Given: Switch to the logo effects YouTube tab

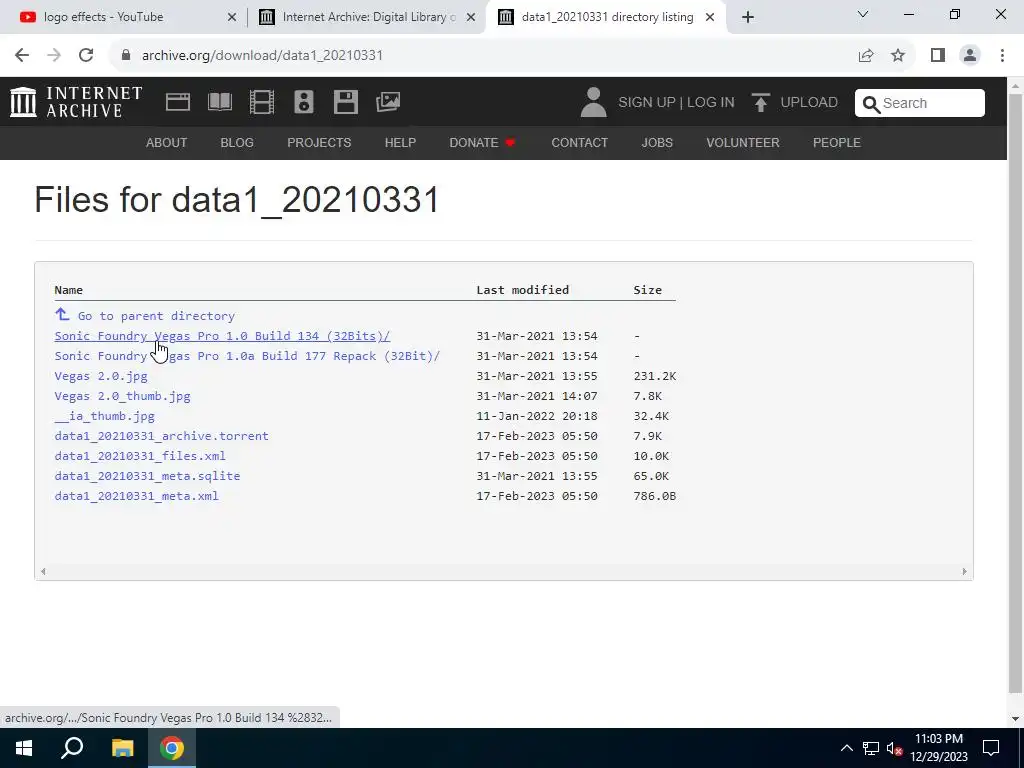Looking at the screenshot, I should click(x=124, y=17).
